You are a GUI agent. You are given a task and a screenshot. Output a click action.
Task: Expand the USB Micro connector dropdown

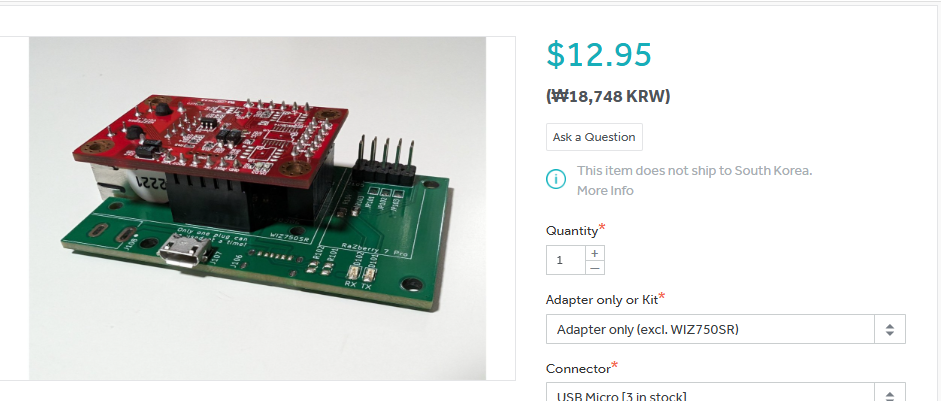[x=726, y=393]
